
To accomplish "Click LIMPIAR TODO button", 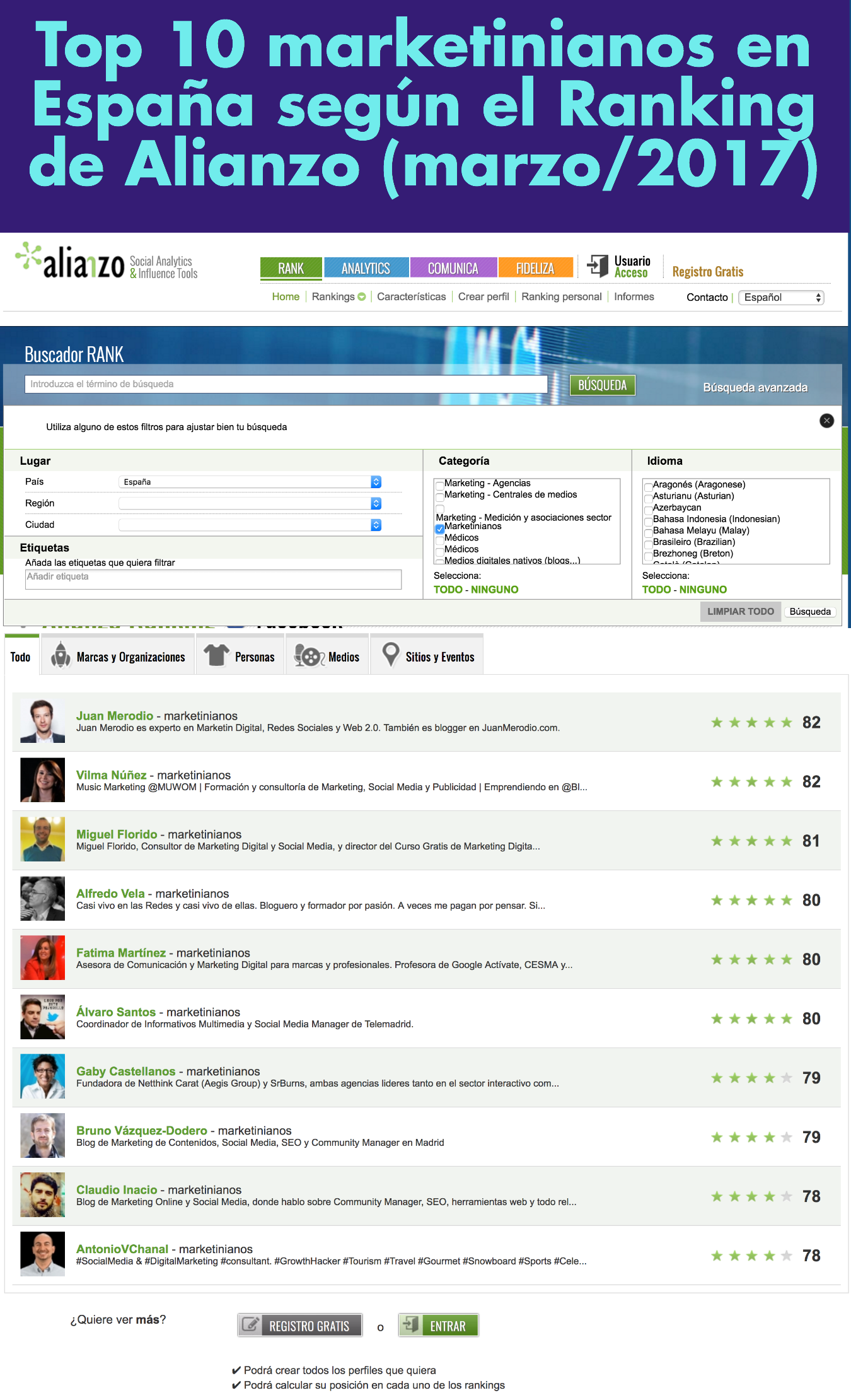I will tap(741, 612).
